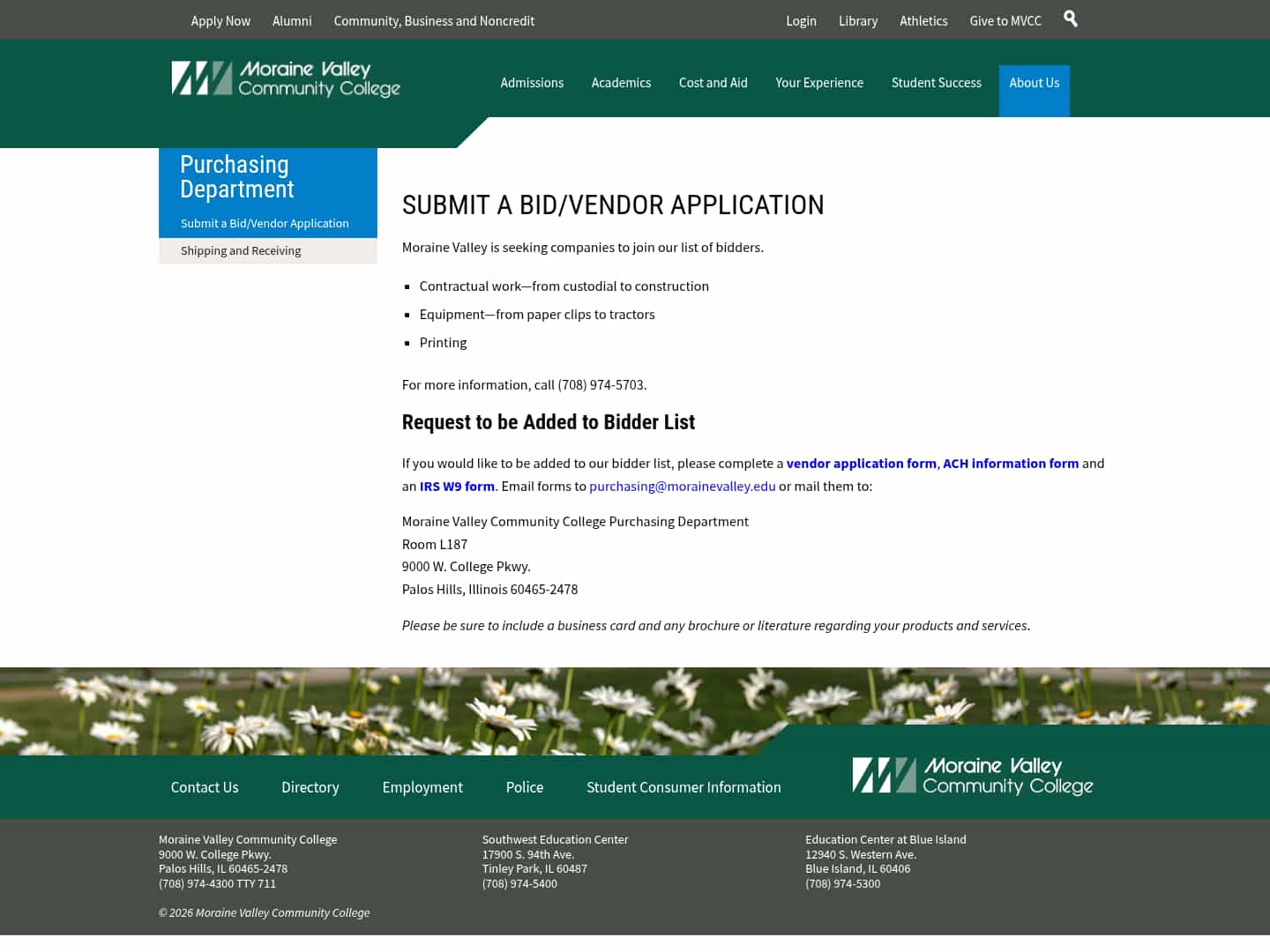Click the Request to be Added to Bidder List heading
This screenshot has width=1270, height=952.
pos(549,422)
